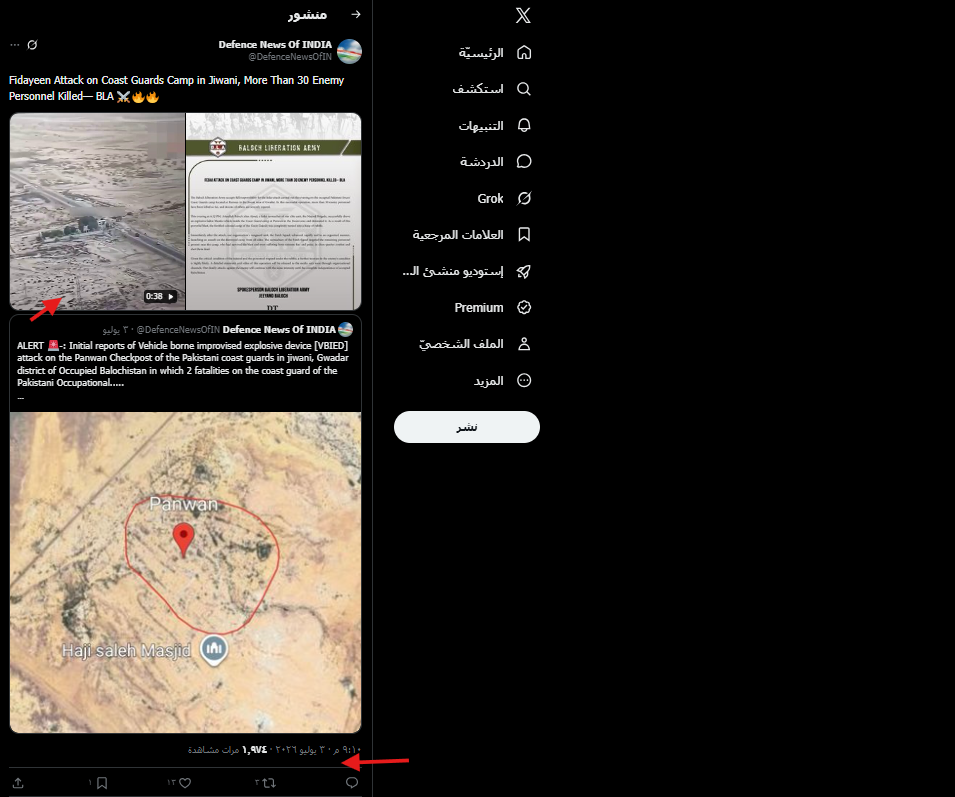Screen dimensions: 955x797
Task: Click the Grok icon beside the post options
Action: [x=32, y=45]
